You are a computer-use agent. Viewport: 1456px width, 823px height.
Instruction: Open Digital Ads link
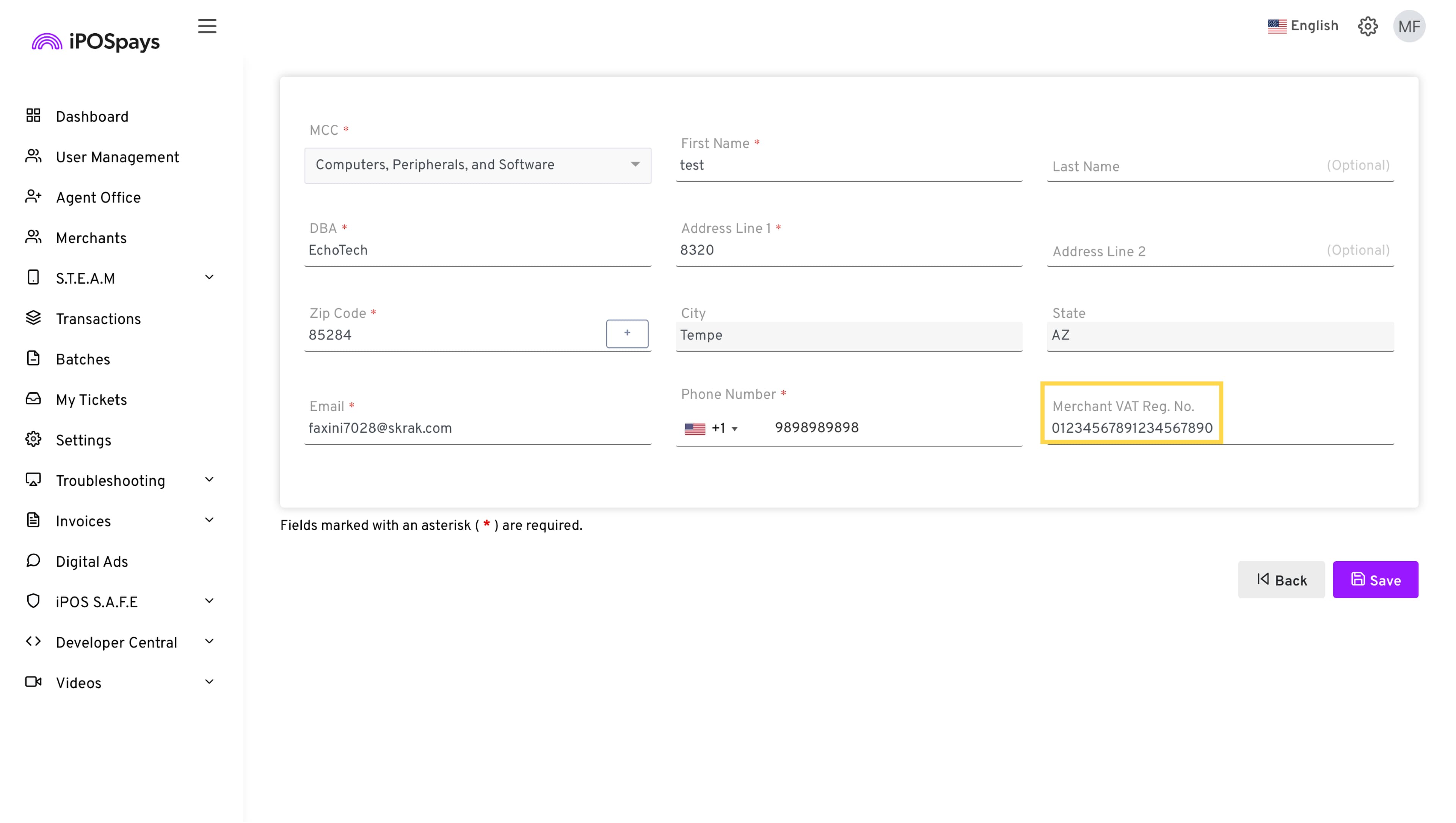tap(92, 561)
